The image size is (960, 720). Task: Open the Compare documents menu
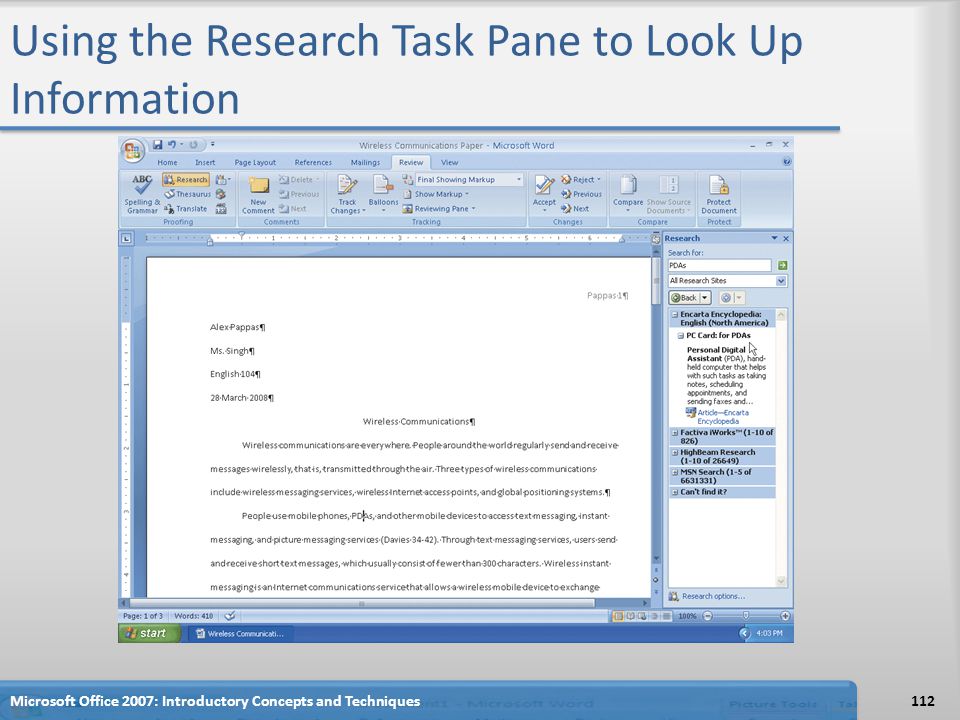tap(628, 193)
